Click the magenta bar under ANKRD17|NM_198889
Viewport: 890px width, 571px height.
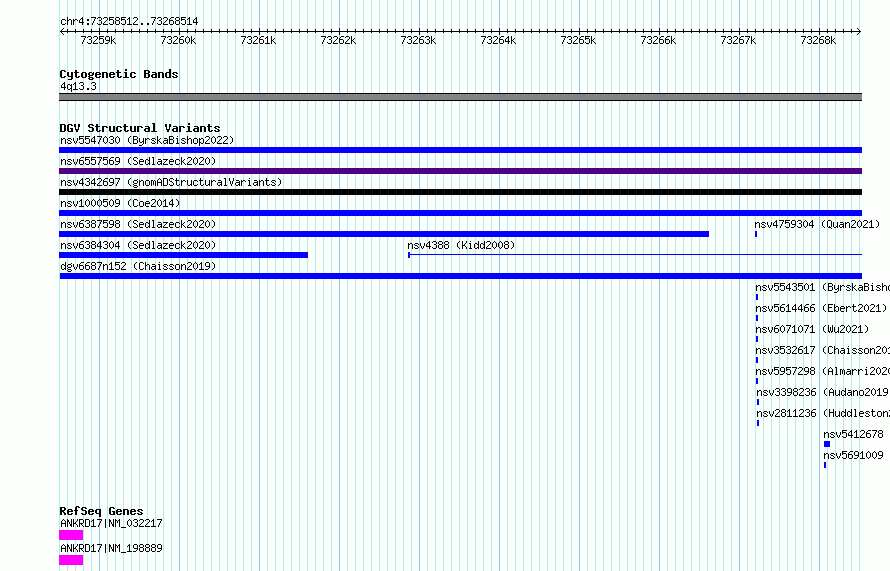pyautogui.click(x=71, y=560)
